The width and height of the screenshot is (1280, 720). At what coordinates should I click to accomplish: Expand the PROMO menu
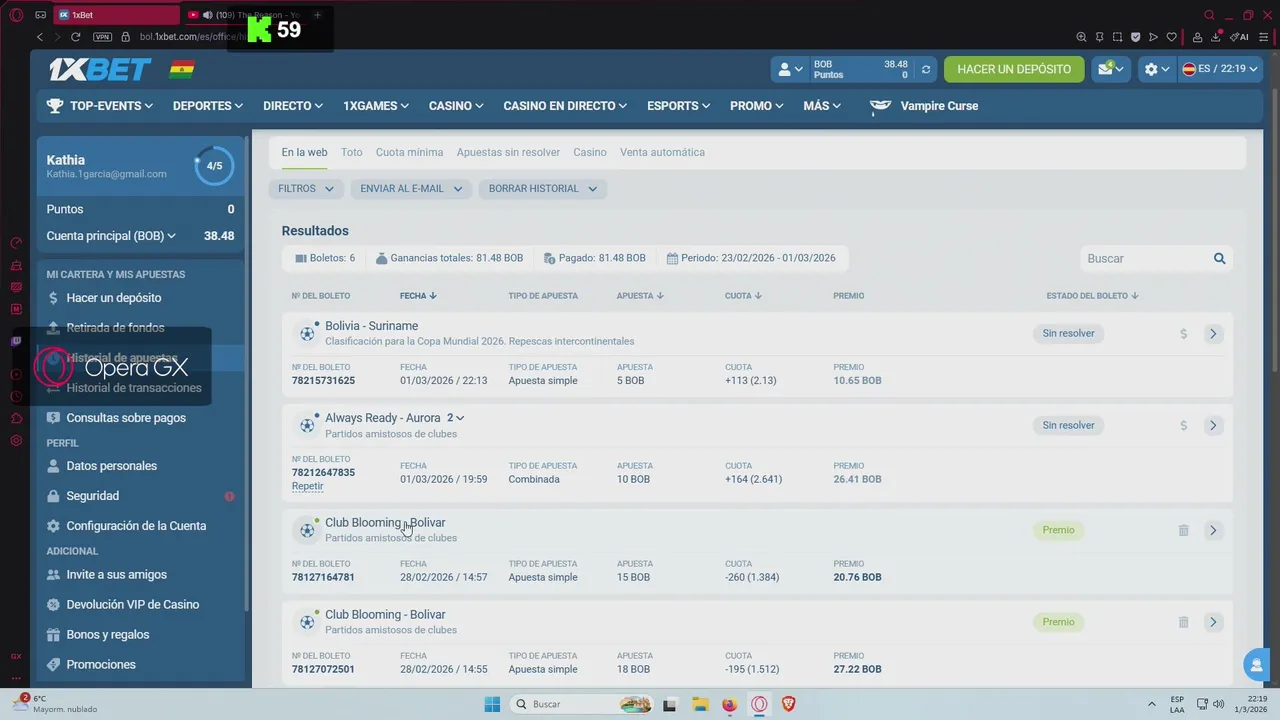pyautogui.click(x=757, y=106)
